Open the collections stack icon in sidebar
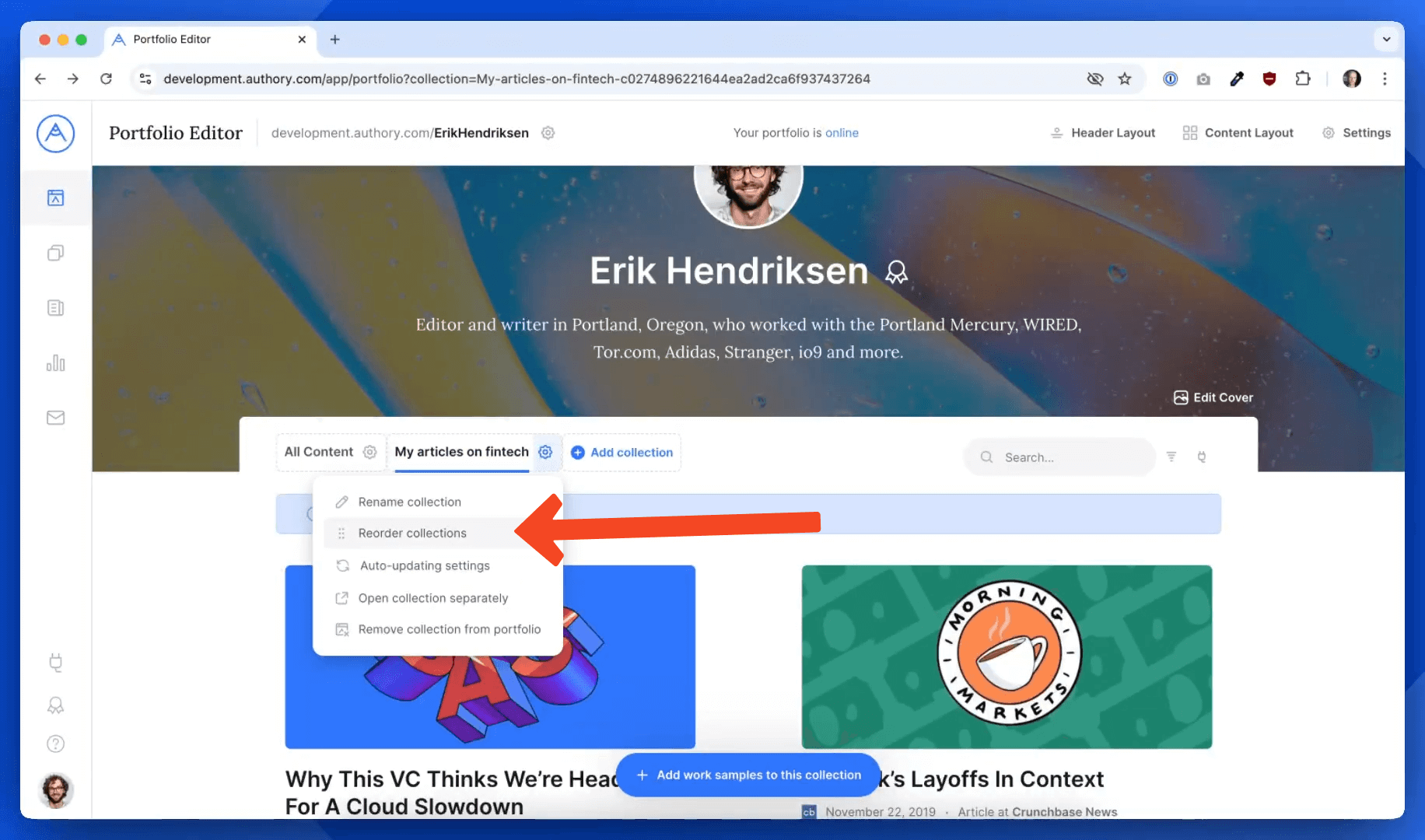 (x=55, y=253)
